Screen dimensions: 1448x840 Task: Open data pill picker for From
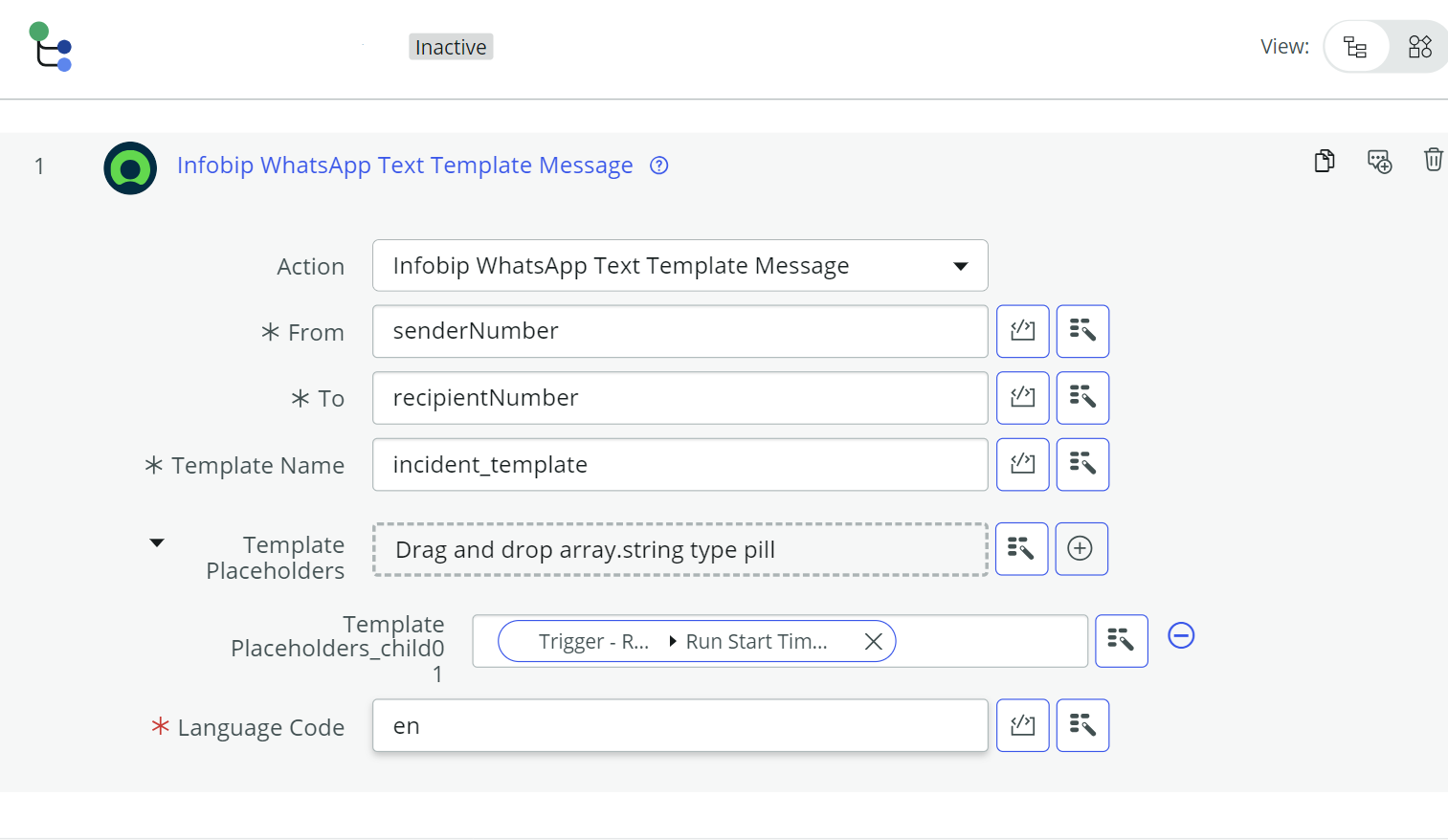(1082, 331)
